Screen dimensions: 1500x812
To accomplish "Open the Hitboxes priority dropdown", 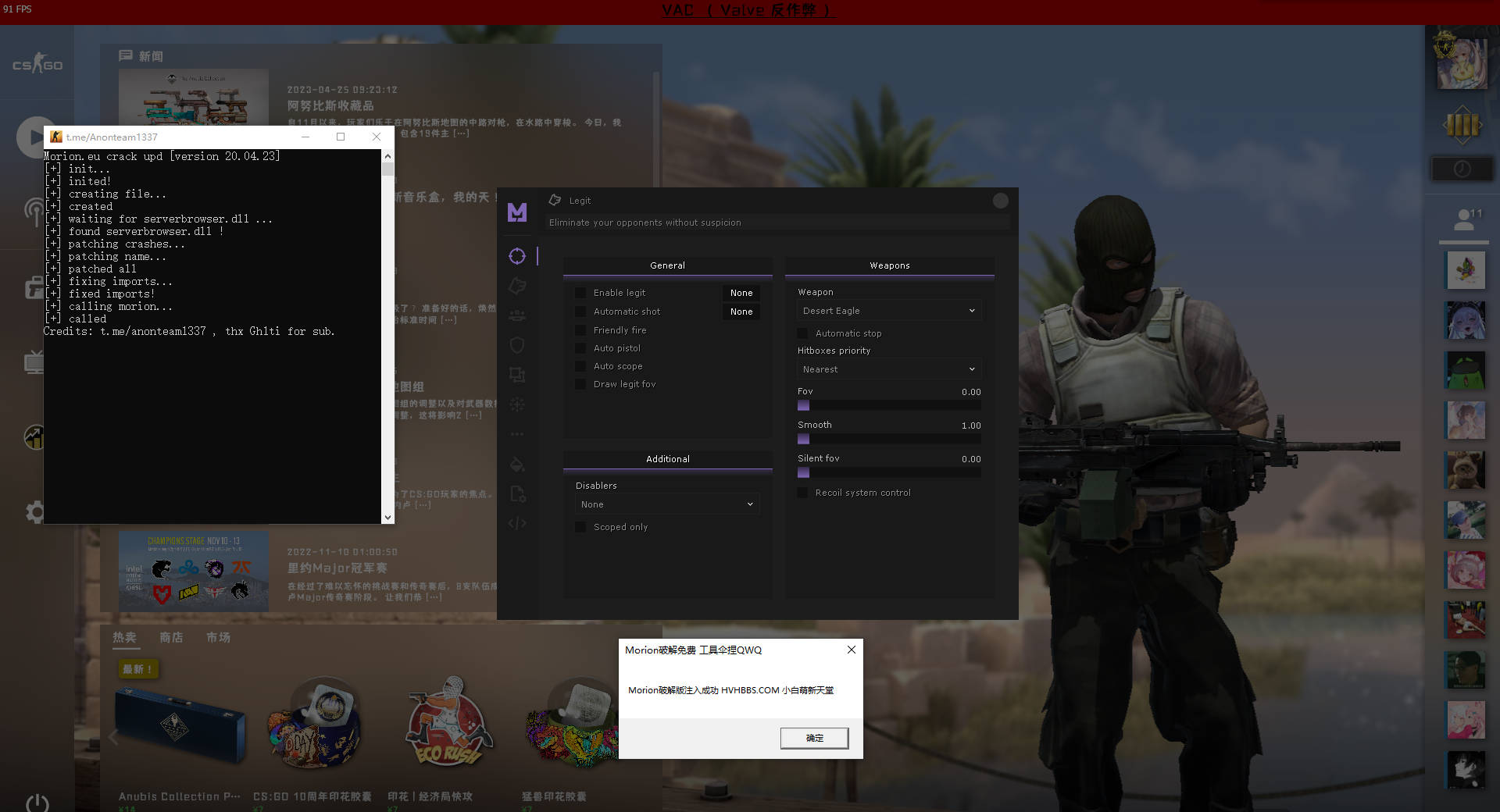I will [889, 369].
